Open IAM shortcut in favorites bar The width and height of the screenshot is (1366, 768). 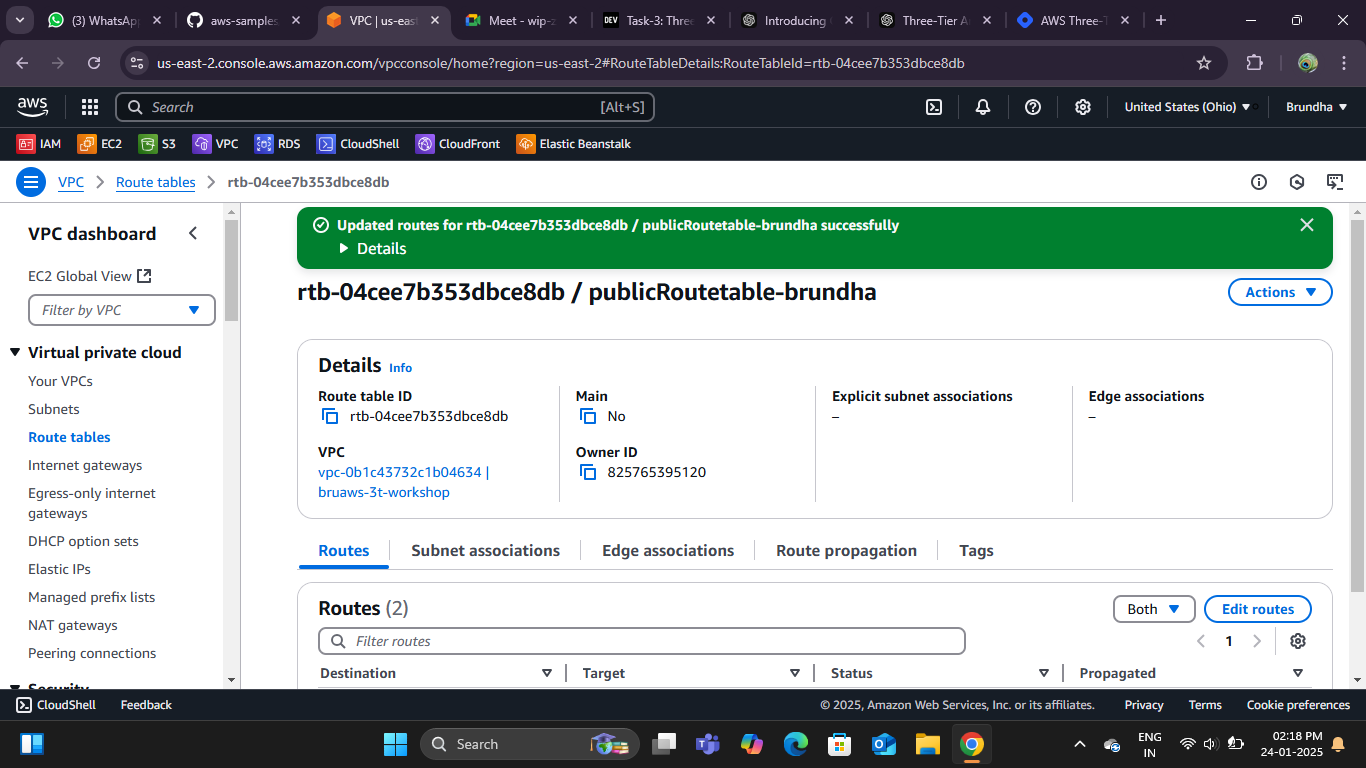click(x=39, y=144)
